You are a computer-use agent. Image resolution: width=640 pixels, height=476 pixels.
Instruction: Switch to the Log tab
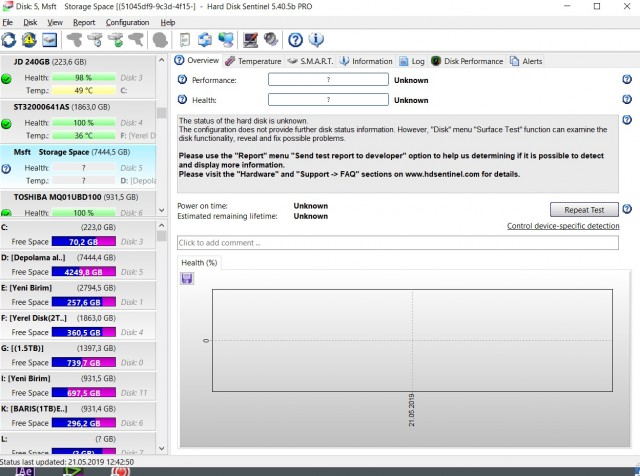[412, 61]
